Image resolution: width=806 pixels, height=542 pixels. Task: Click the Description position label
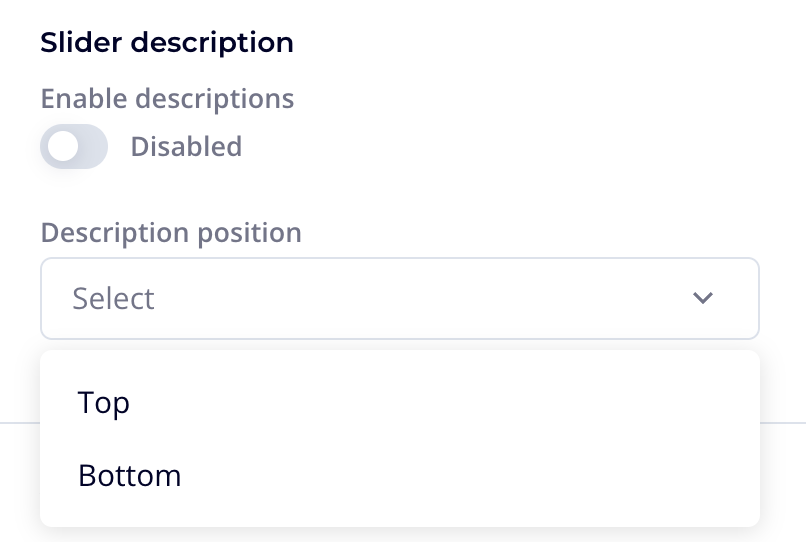171,233
